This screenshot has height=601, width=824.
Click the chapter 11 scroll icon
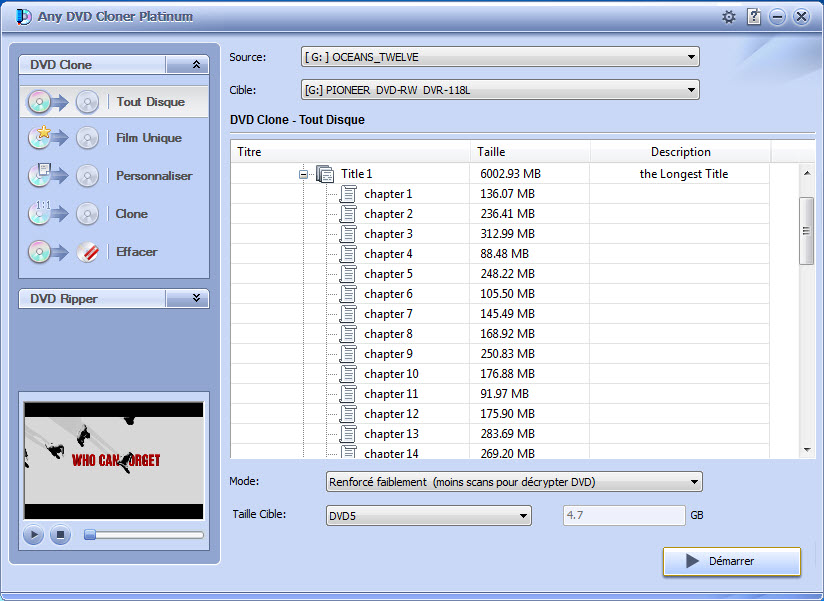[x=348, y=393]
